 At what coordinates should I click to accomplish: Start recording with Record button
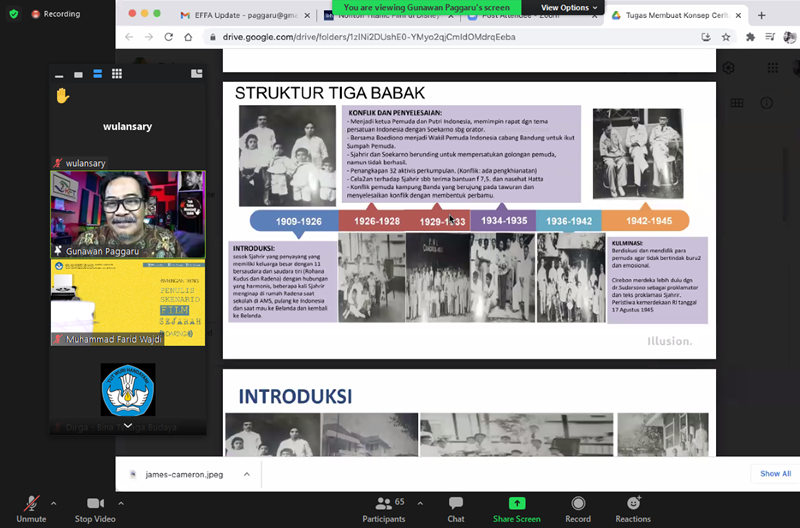point(578,509)
